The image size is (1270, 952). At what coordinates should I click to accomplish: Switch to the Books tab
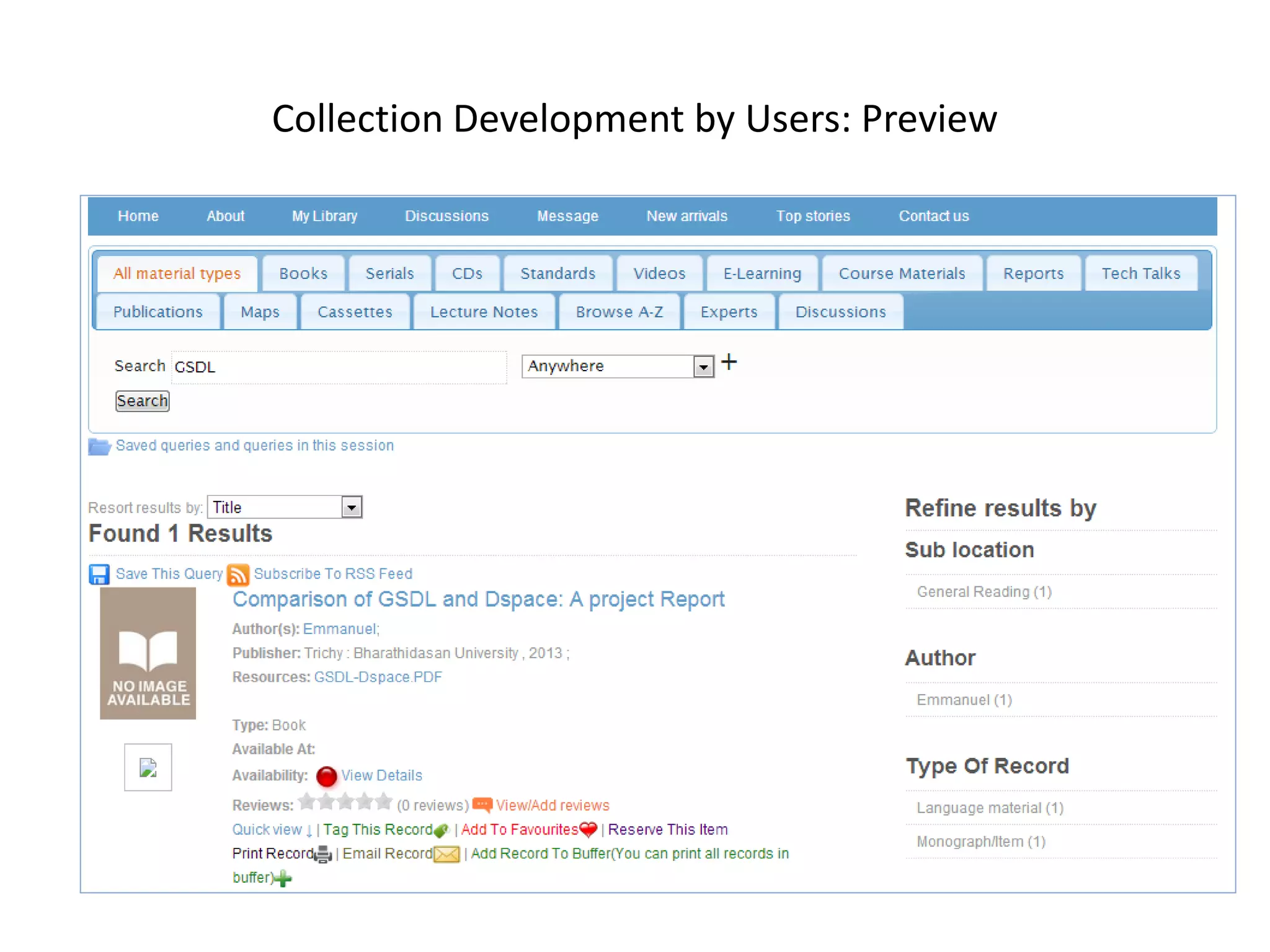click(x=303, y=274)
